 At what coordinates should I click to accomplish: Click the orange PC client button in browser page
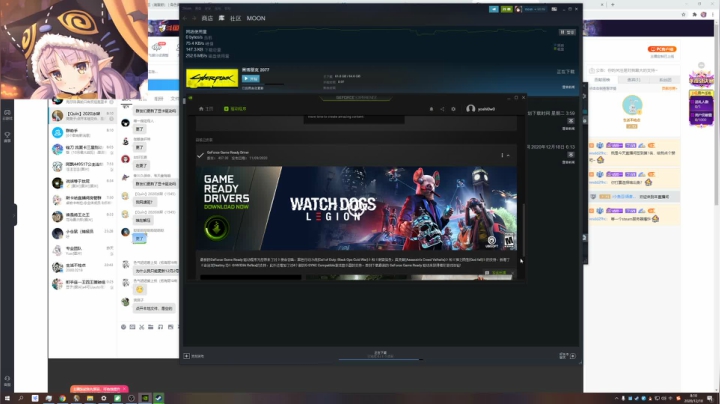pyautogui.click(x=662, y=49)
